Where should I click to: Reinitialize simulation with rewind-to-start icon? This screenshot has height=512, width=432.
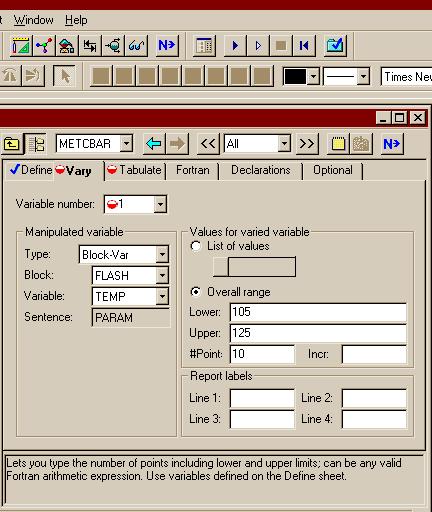304,45
